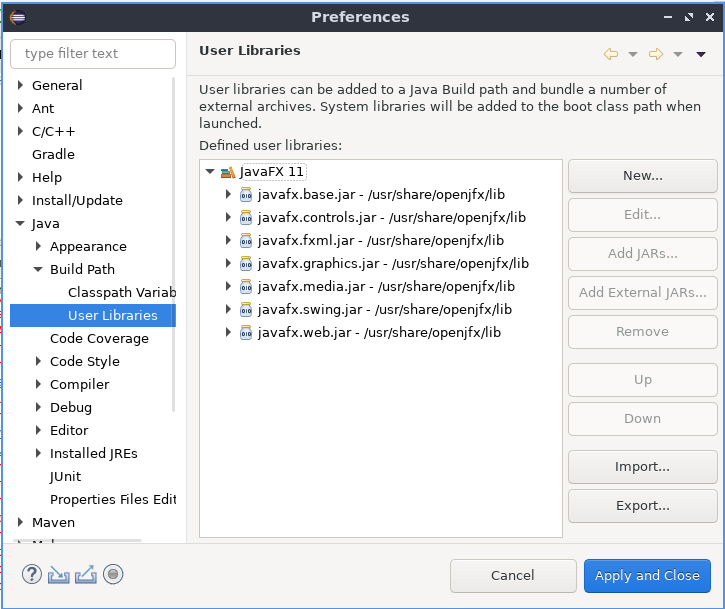The width and height of the screenshot is (725, 609).
Task: Focus the type filter text field
Action: tap(93, 54)
